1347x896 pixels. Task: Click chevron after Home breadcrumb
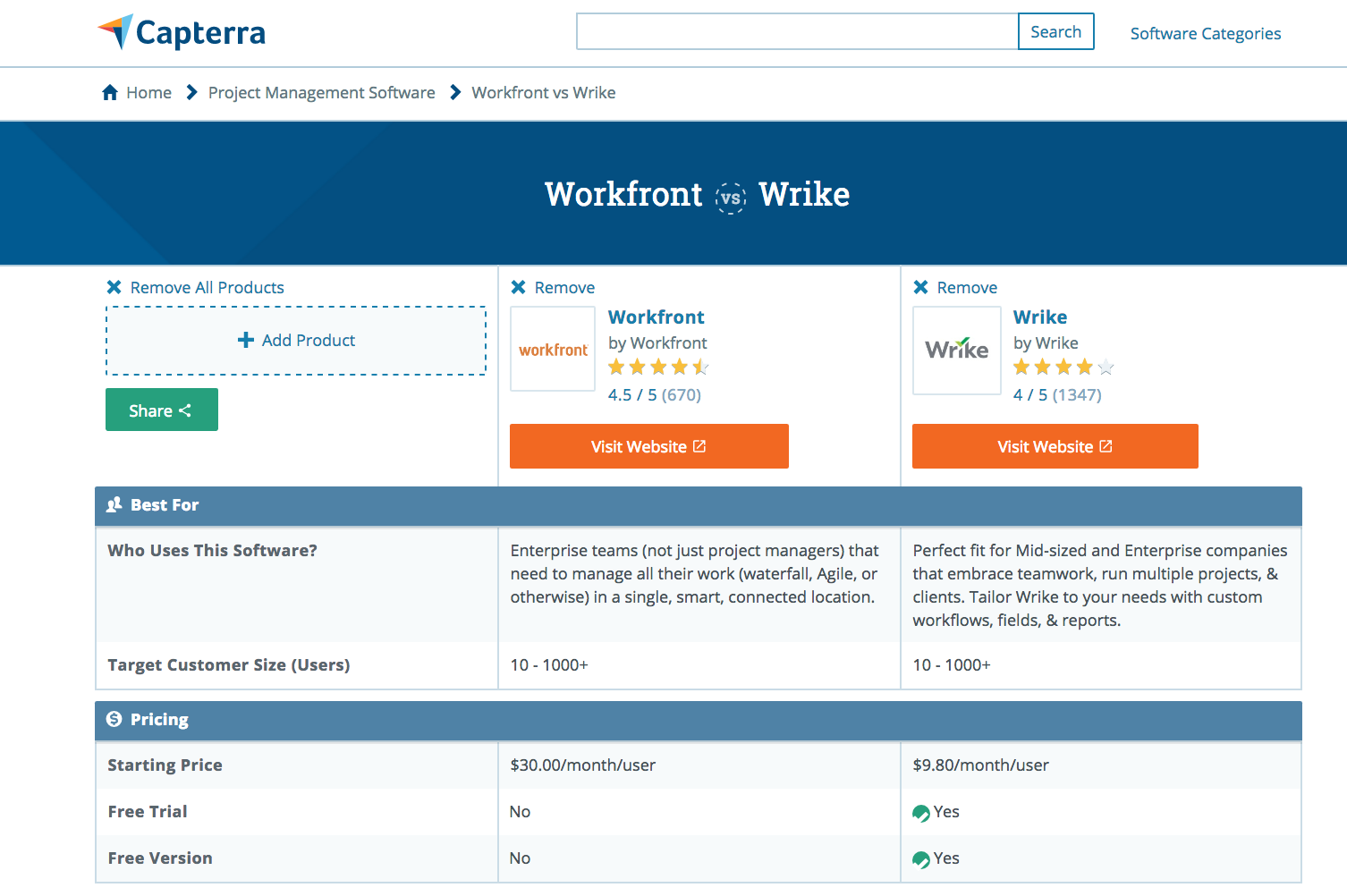coord(191,92)
